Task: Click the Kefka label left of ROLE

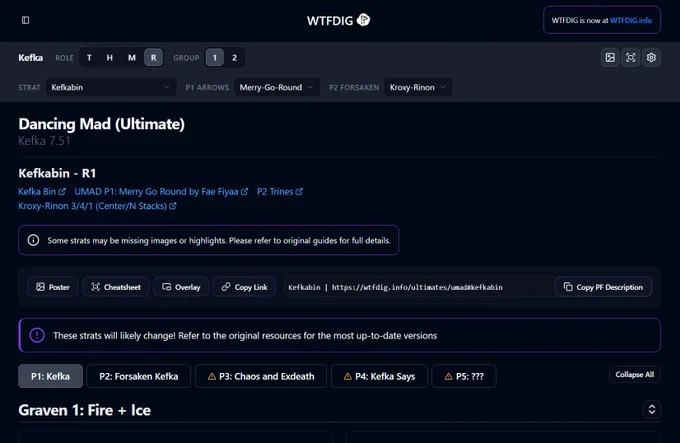Action: click(x=30, y=58)
